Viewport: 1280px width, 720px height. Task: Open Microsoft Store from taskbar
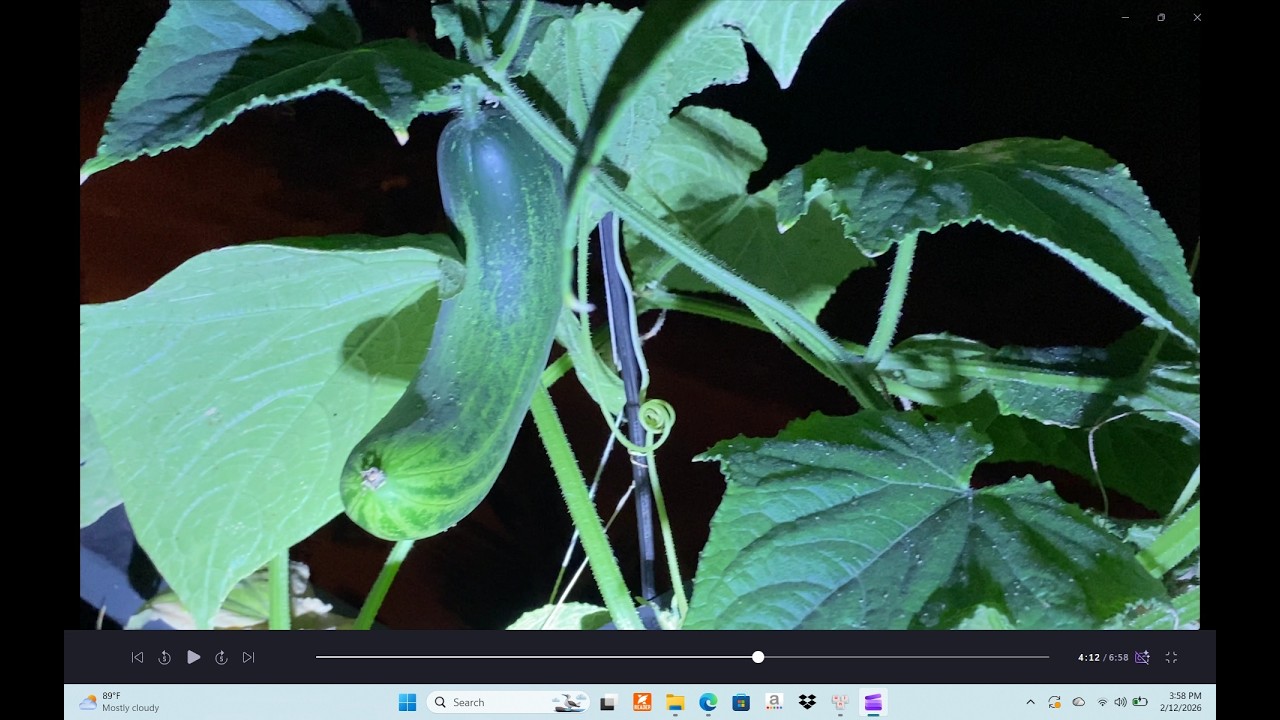741,702
